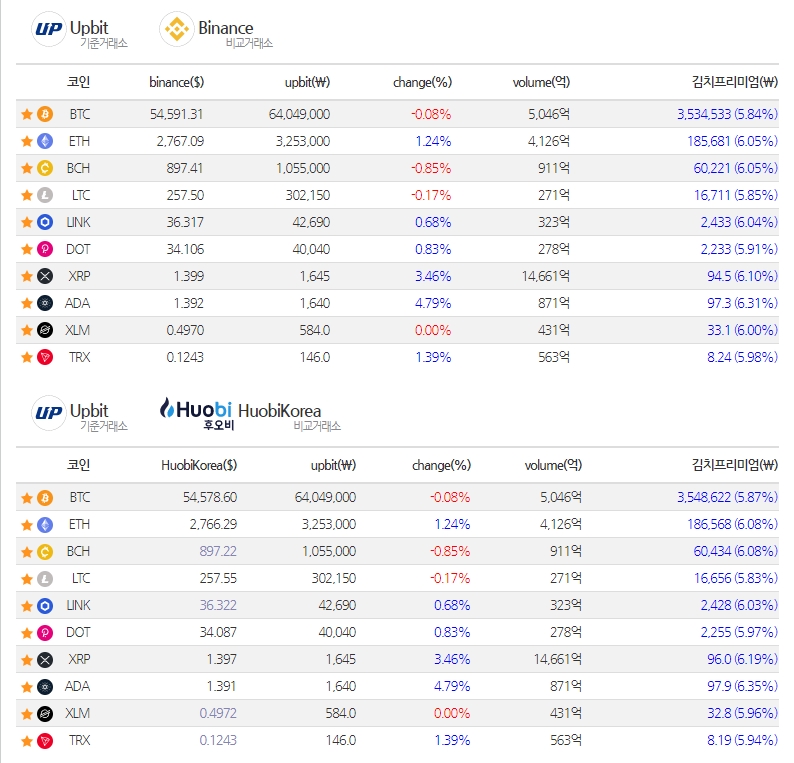
Task: Sort Binance table by volume(억) header
Action: [x=541, y=82]
